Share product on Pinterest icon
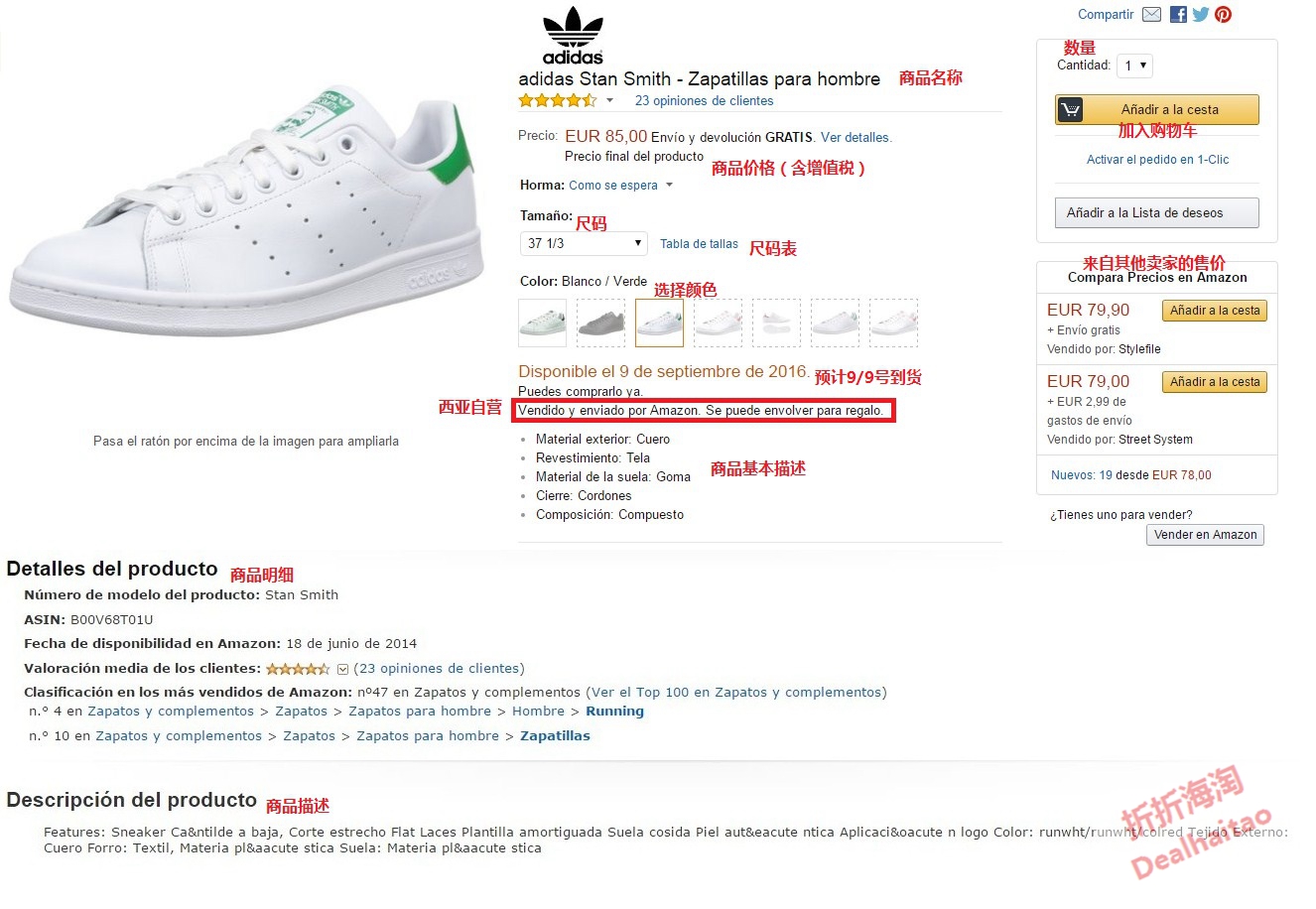 [x=1223, y=15]
